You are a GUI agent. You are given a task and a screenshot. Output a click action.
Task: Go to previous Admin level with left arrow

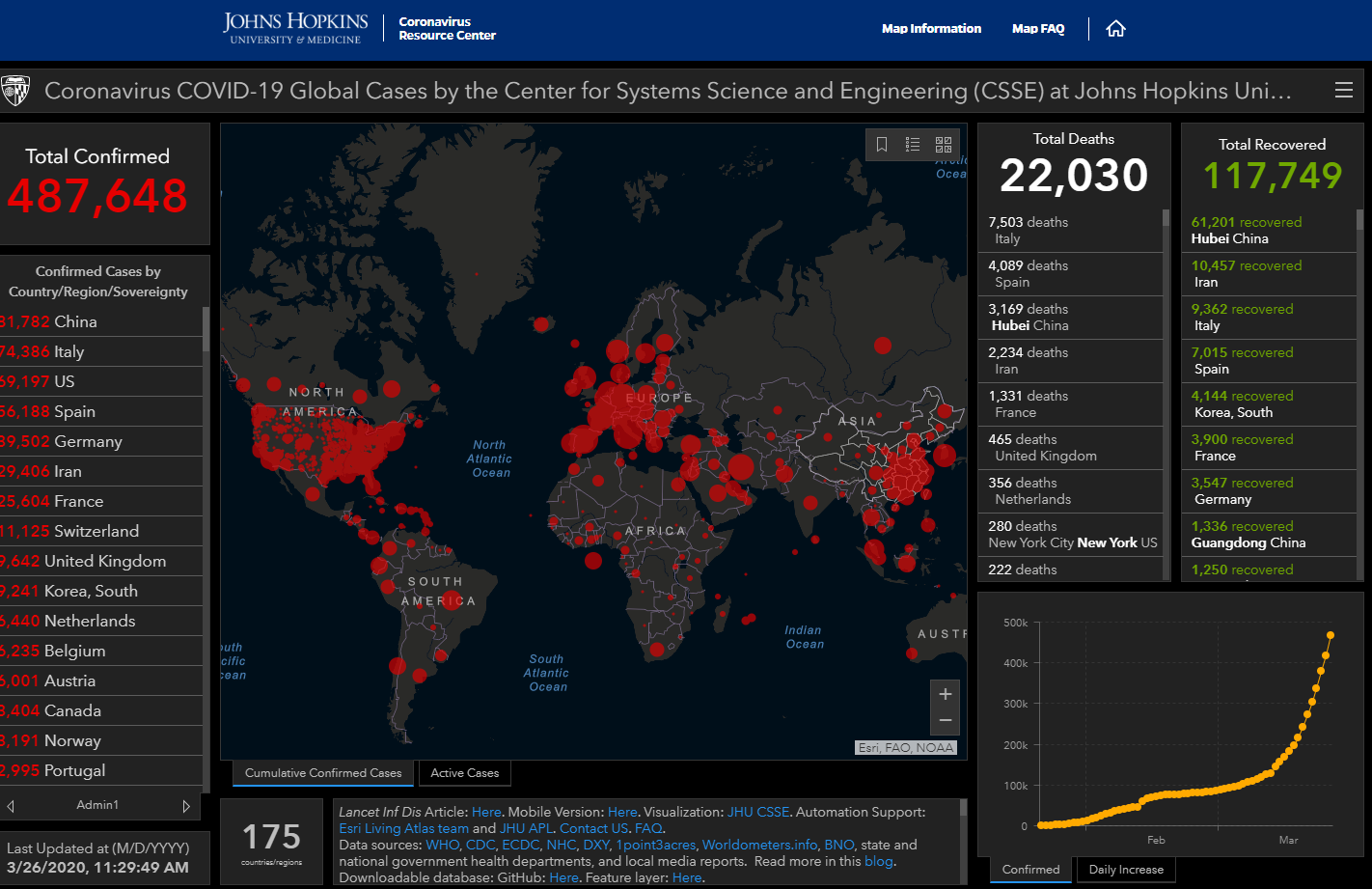[11, 805]
